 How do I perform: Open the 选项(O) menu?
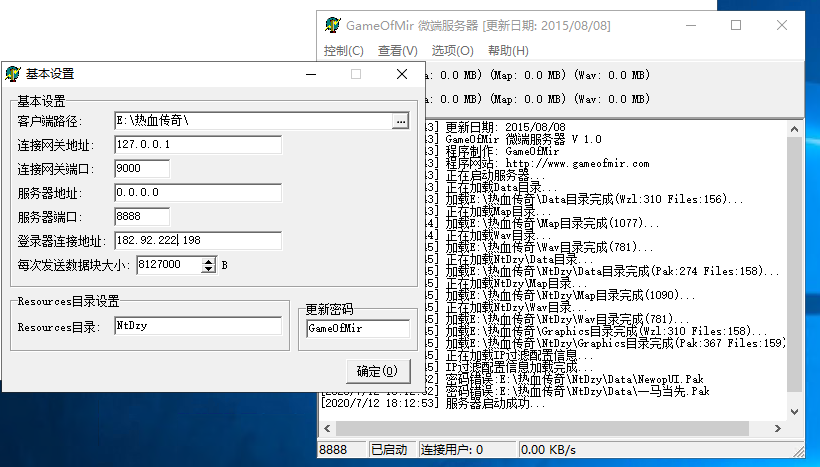452,51
